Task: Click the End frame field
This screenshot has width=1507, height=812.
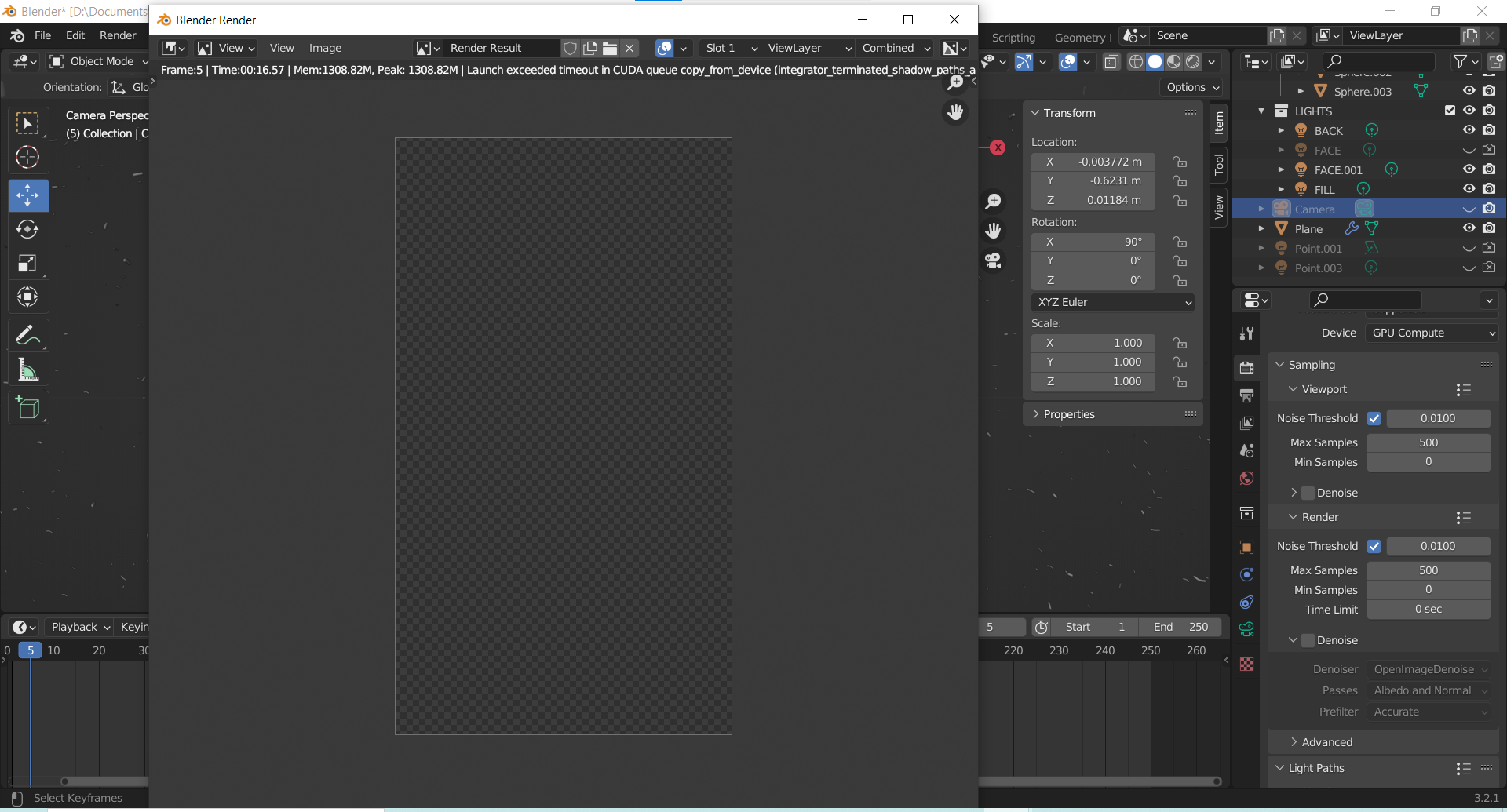Action: pyautogui.click(x=1180, y=627)
